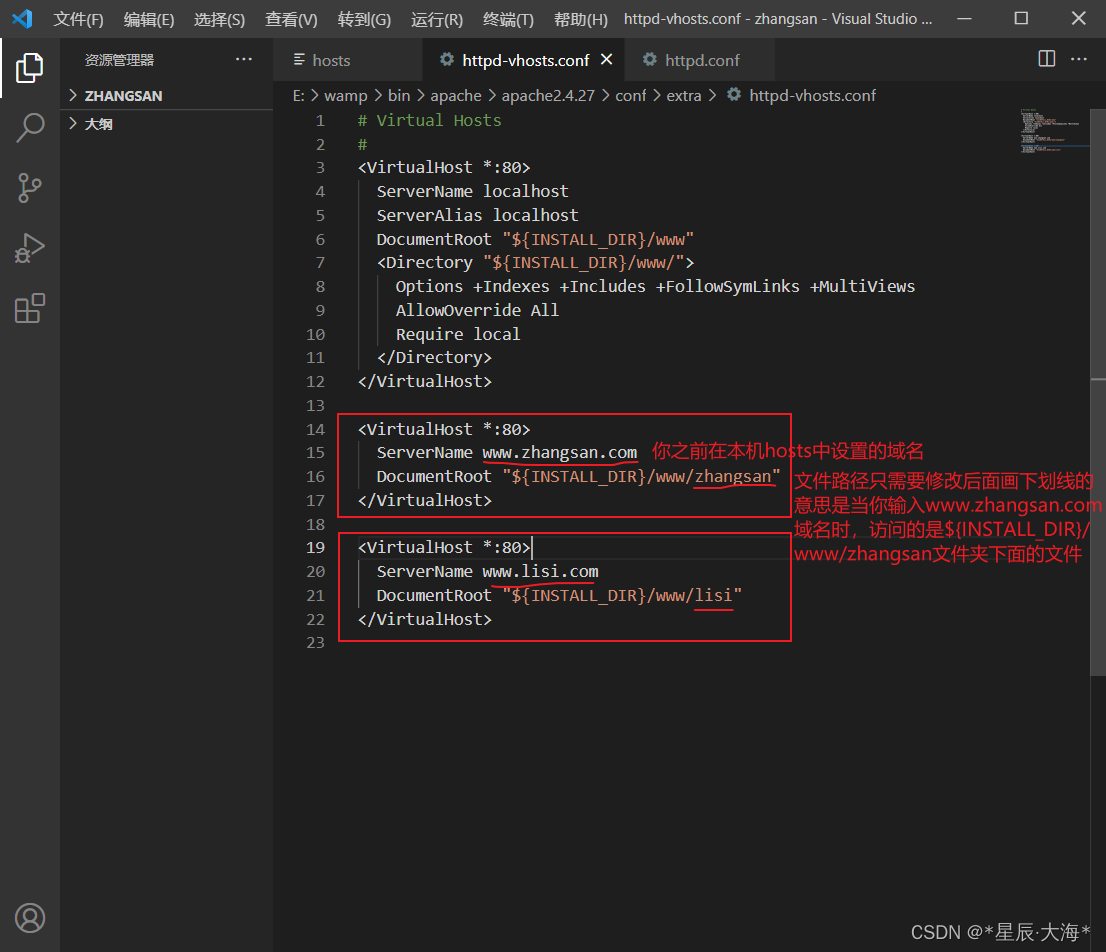Switch to the hosts tab
This screenshot has width=1106, height=952.
[x=332, y=60]
